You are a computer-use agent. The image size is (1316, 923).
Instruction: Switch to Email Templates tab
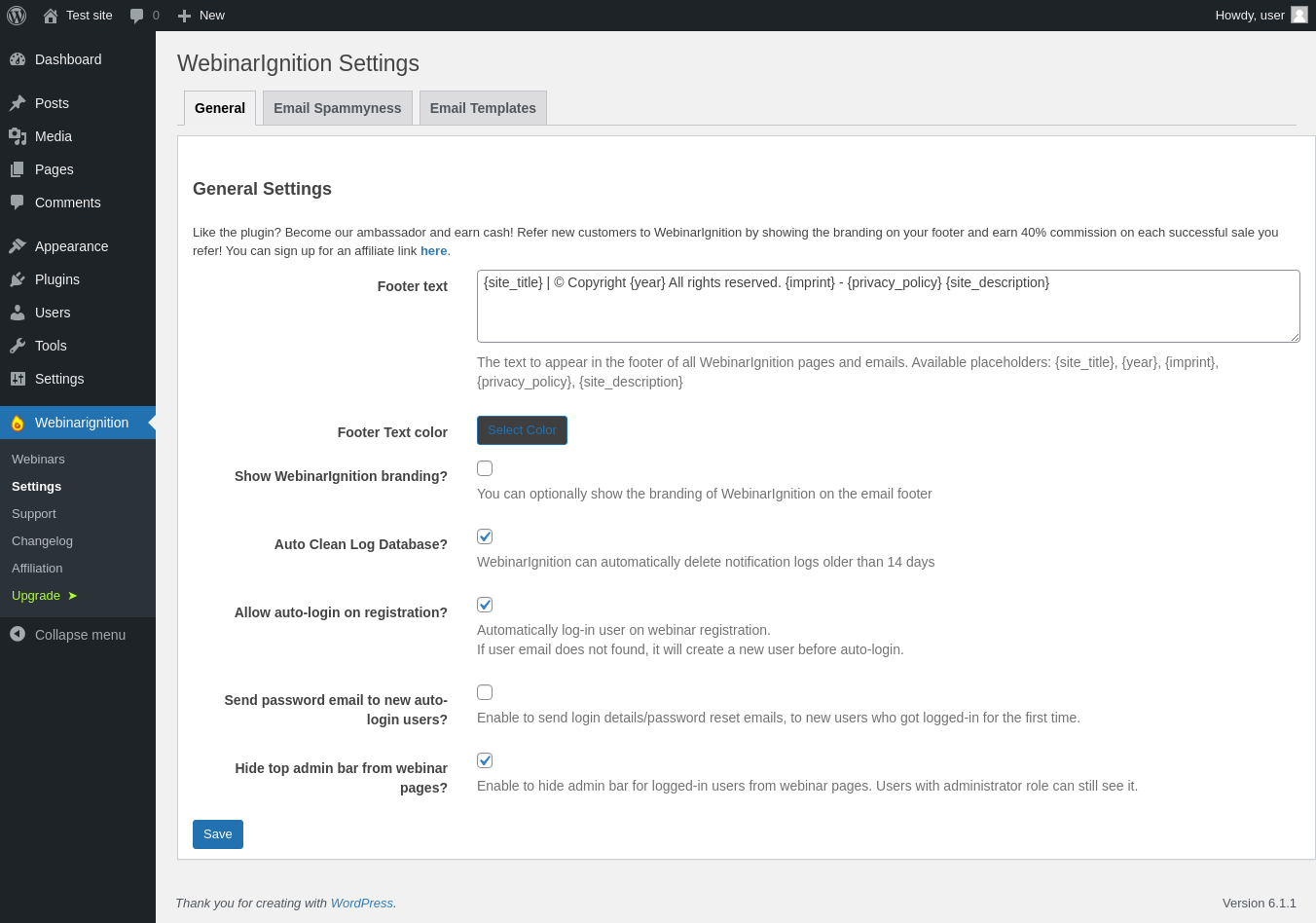[483, 108]
